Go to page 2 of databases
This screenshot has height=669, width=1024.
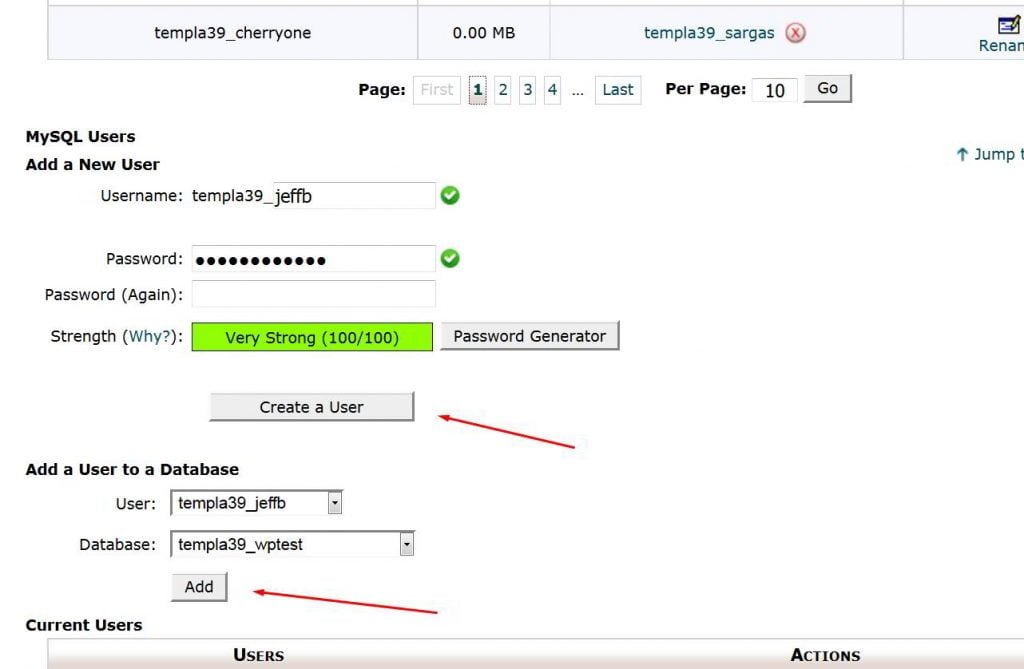click(x=503, y=90)
